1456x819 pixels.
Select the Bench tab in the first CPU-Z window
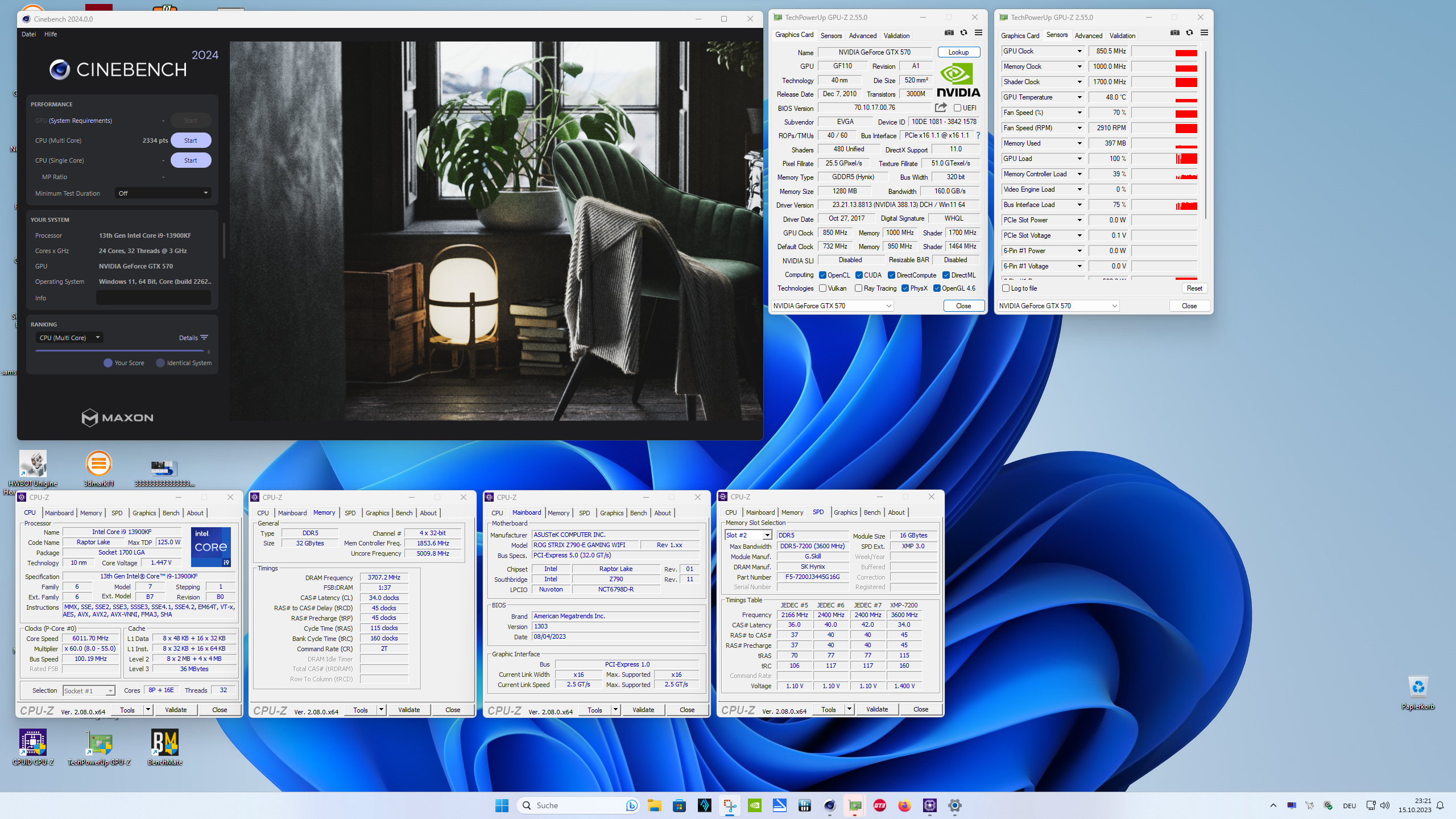(171, 513)
